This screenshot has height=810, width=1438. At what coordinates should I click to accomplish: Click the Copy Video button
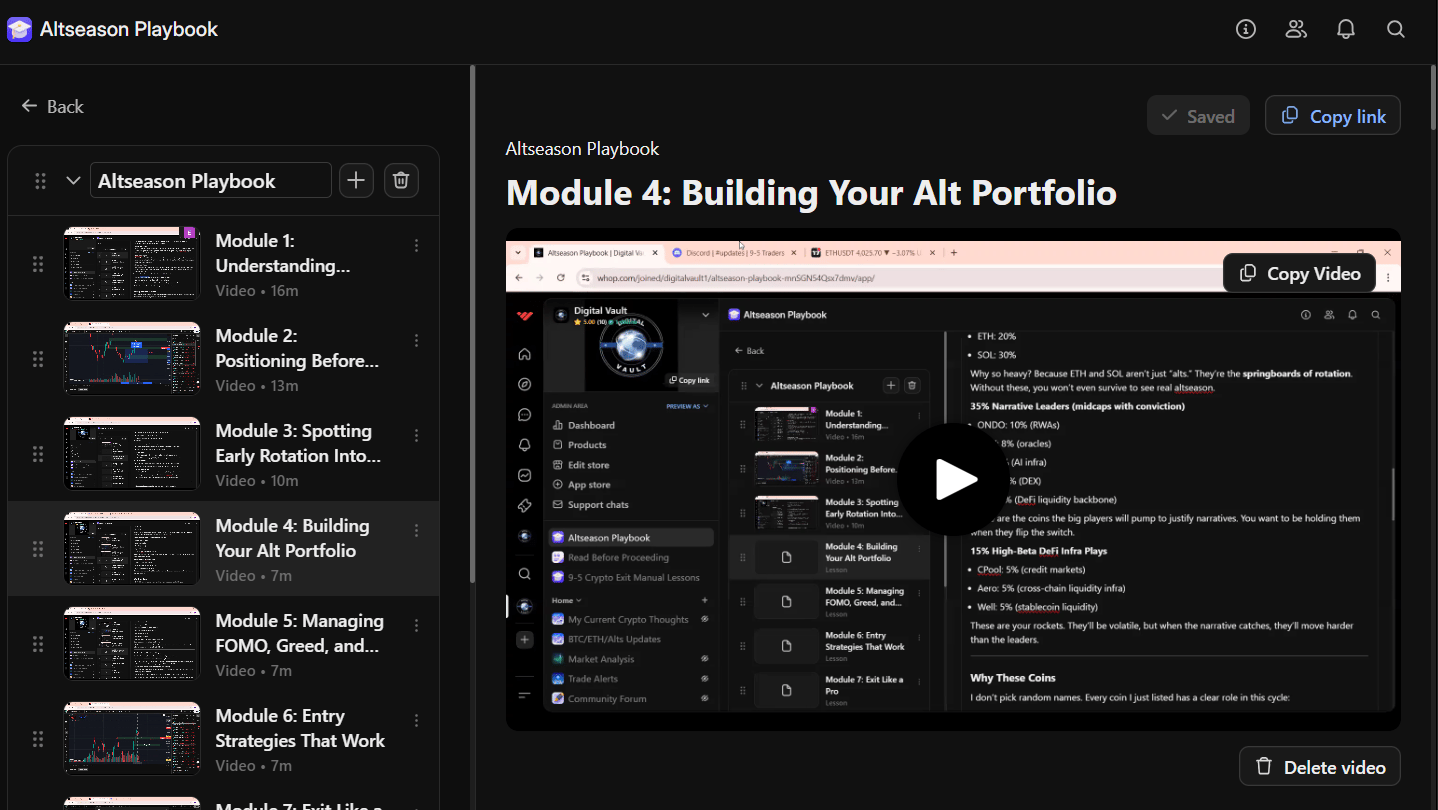pos(1299,273)
